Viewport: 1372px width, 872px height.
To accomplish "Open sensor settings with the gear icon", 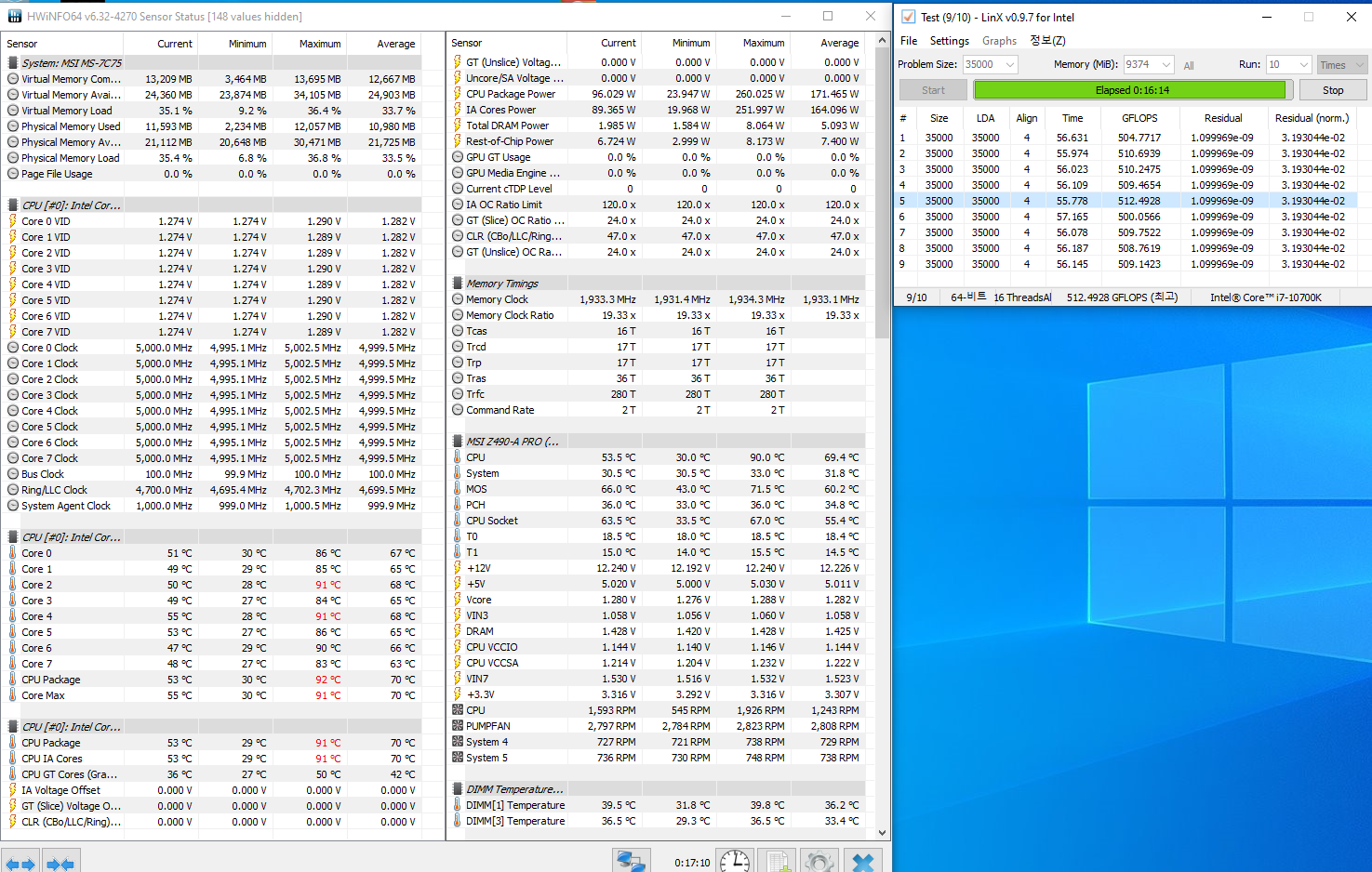I will tap(819, 862).
